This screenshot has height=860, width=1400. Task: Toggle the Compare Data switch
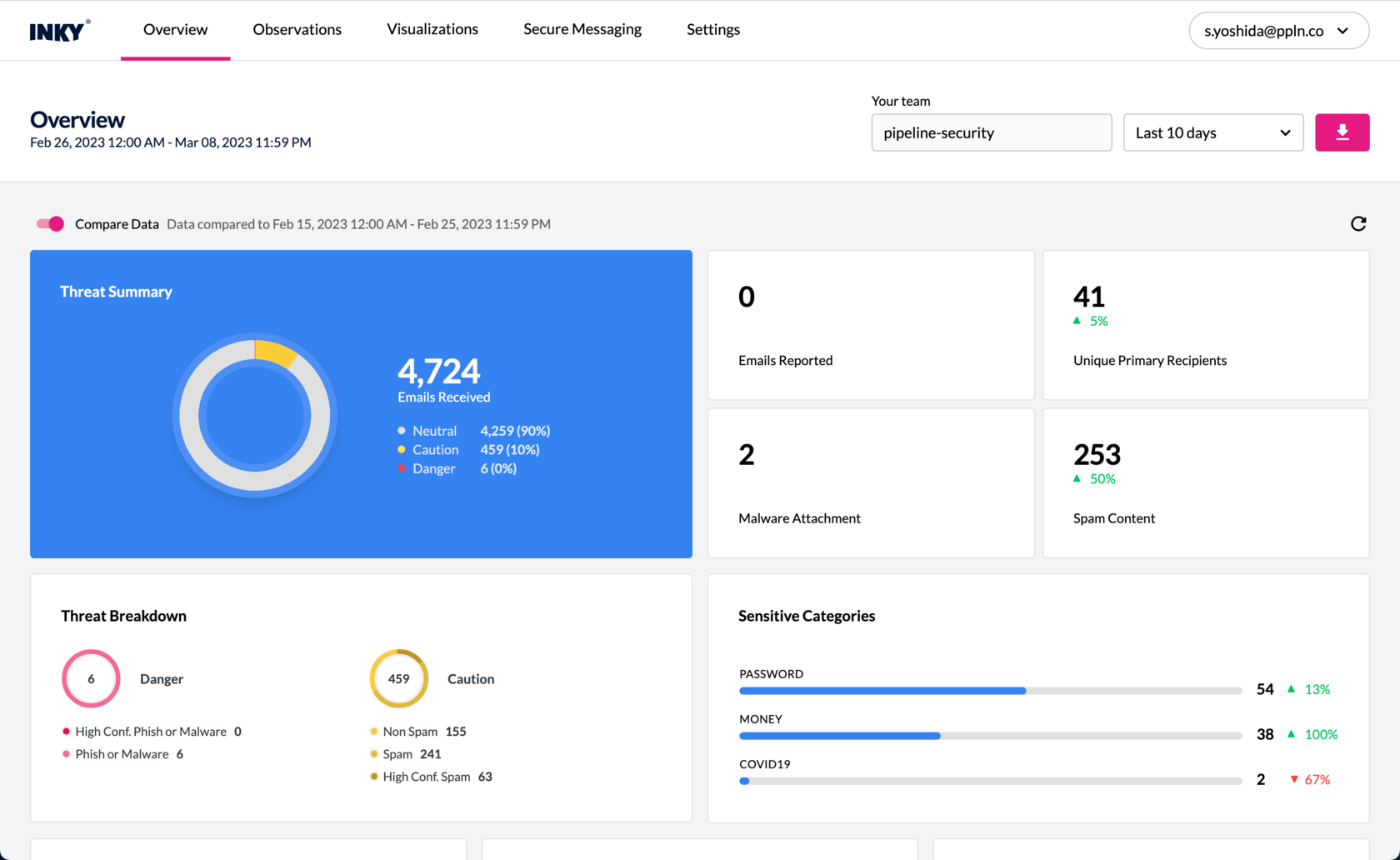(x=50, y=223)
